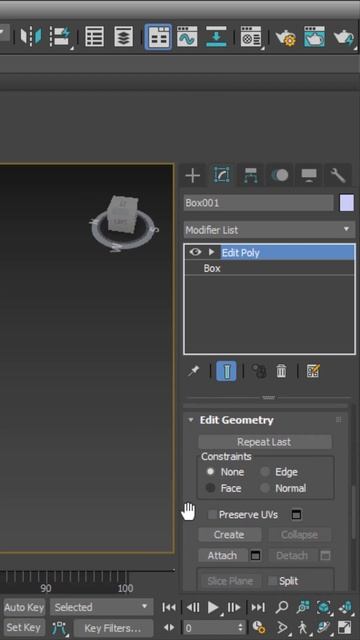
Task: Play the animation
Action: tap(213, 607)
